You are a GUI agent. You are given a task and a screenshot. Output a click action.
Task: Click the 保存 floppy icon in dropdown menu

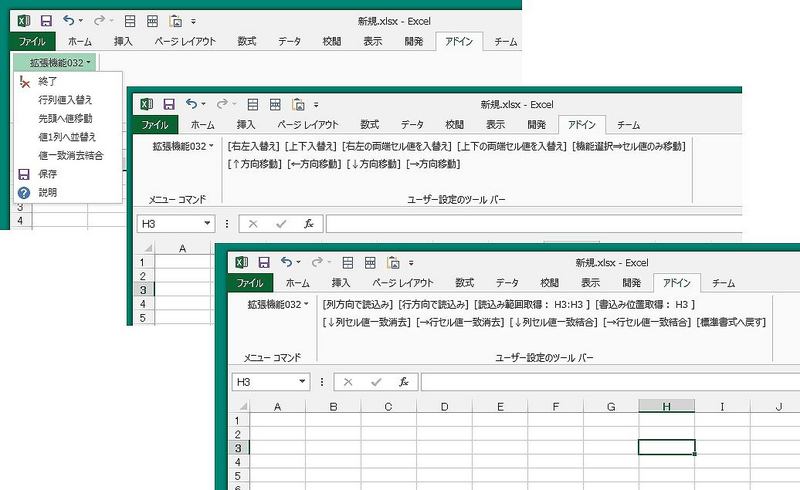point(24,173)
